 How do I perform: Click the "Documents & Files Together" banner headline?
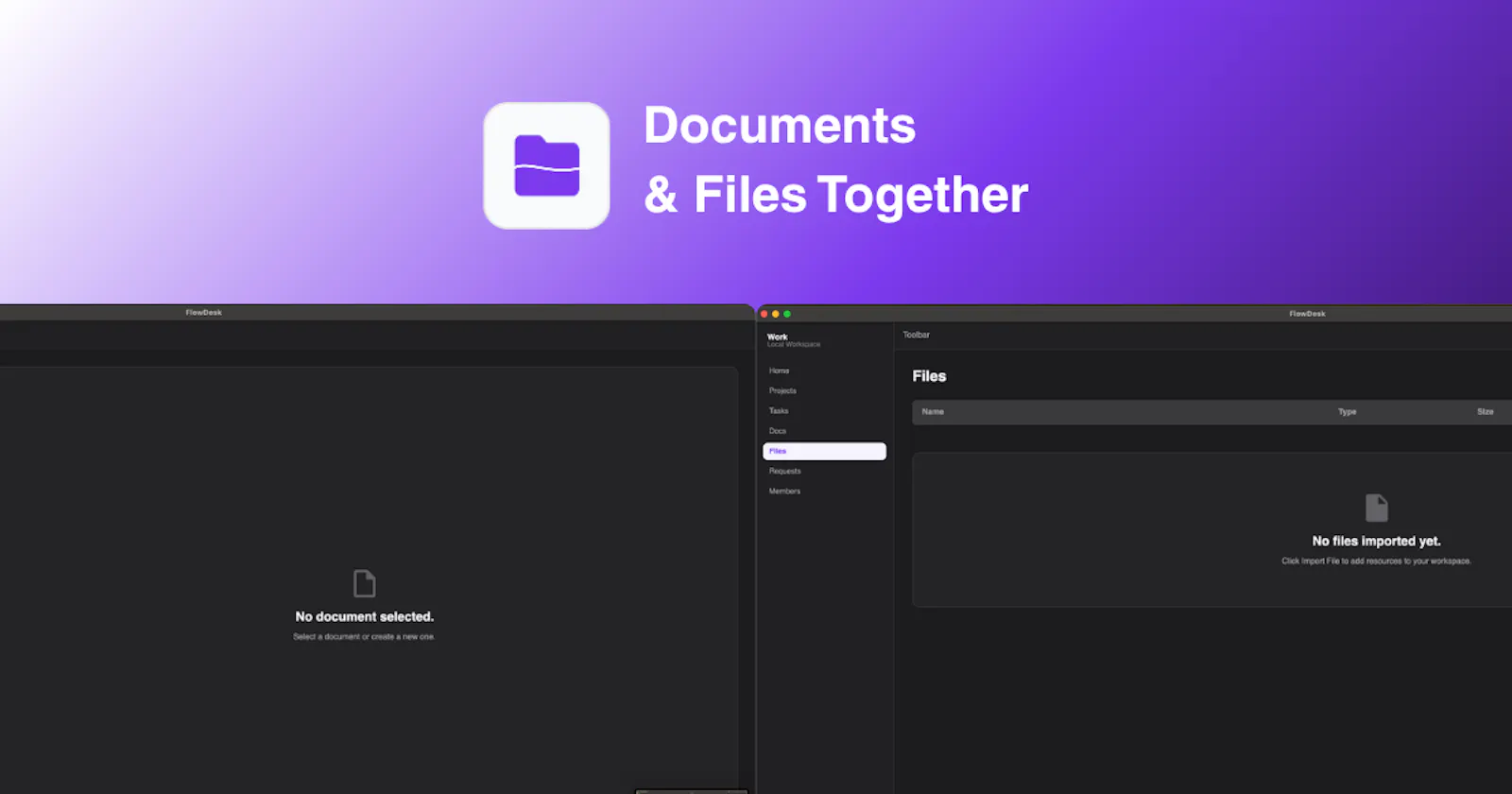[x=835, y=160]
